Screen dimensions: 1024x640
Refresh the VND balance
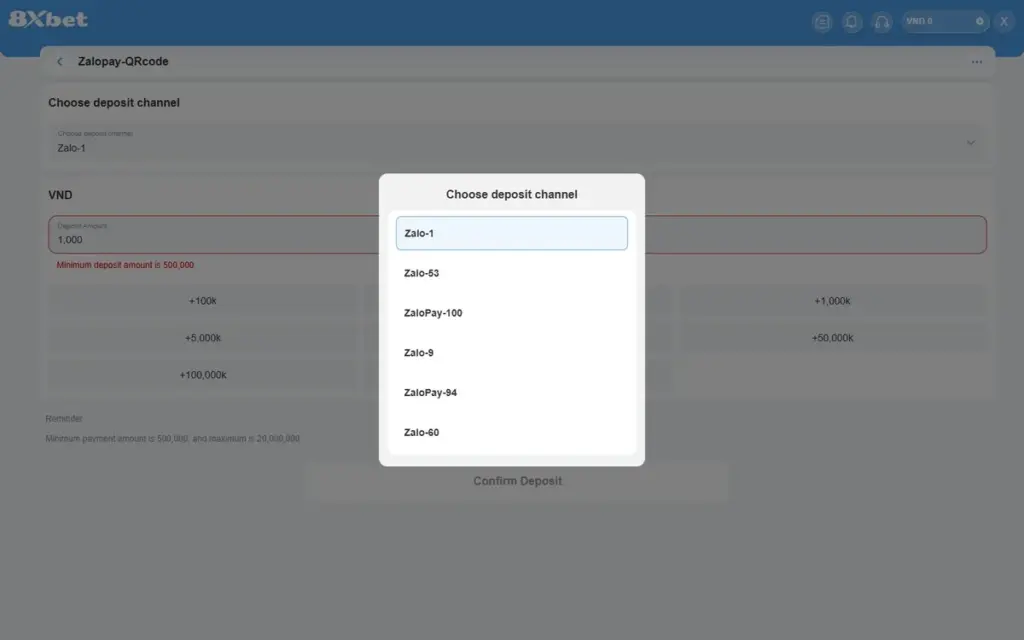click(980, 22)
